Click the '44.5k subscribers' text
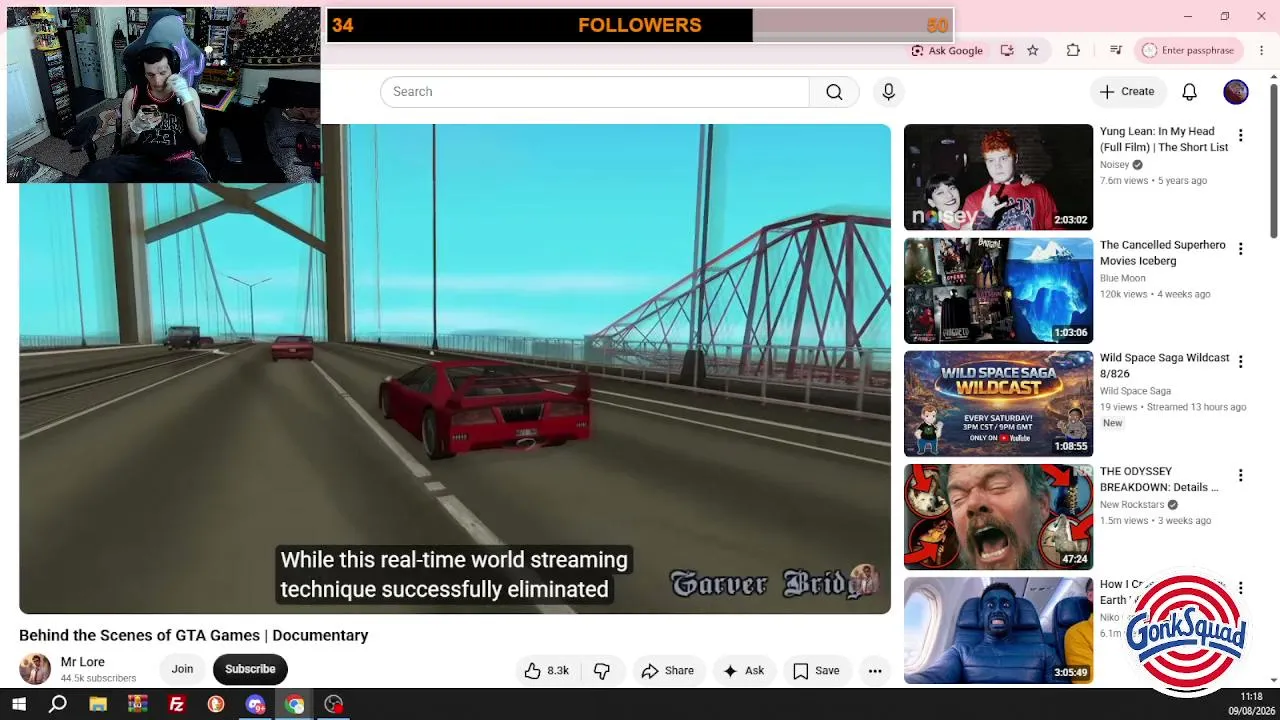Viewport: 1280px width, 720px height. coord(98,678)
